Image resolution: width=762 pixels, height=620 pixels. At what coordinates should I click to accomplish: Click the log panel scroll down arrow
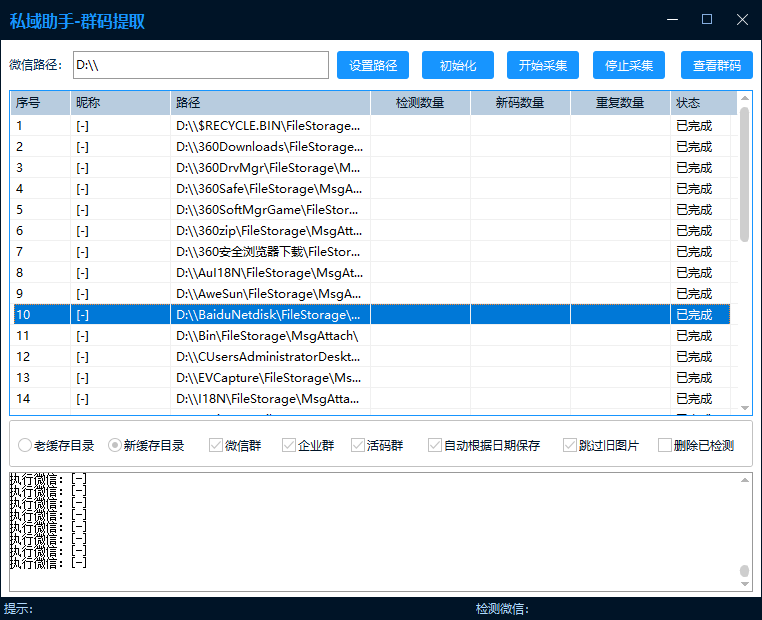pos(745,584)
